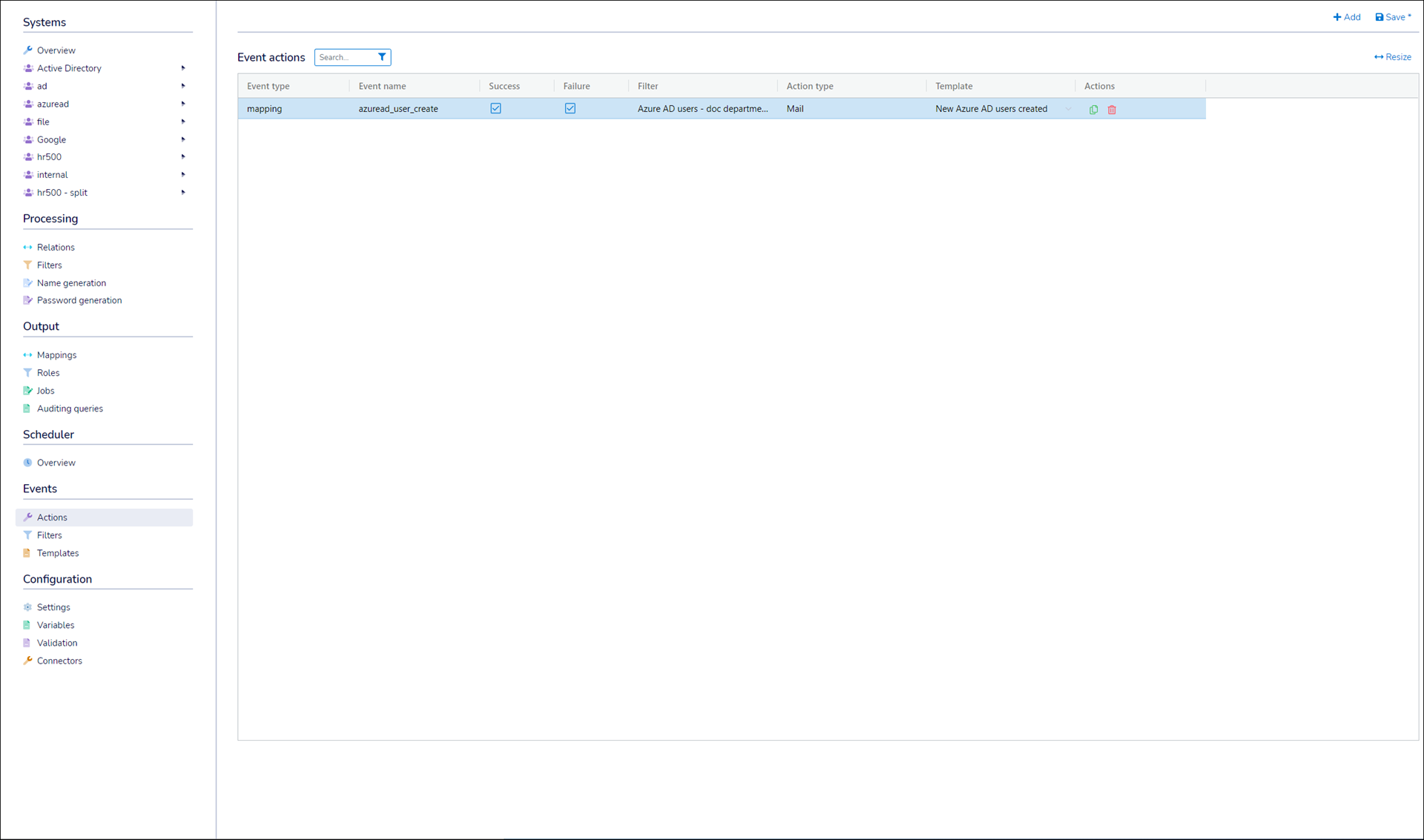Click the Resize link
The width and height of the screenshot is (1424, 840).
pos(1392,57)
